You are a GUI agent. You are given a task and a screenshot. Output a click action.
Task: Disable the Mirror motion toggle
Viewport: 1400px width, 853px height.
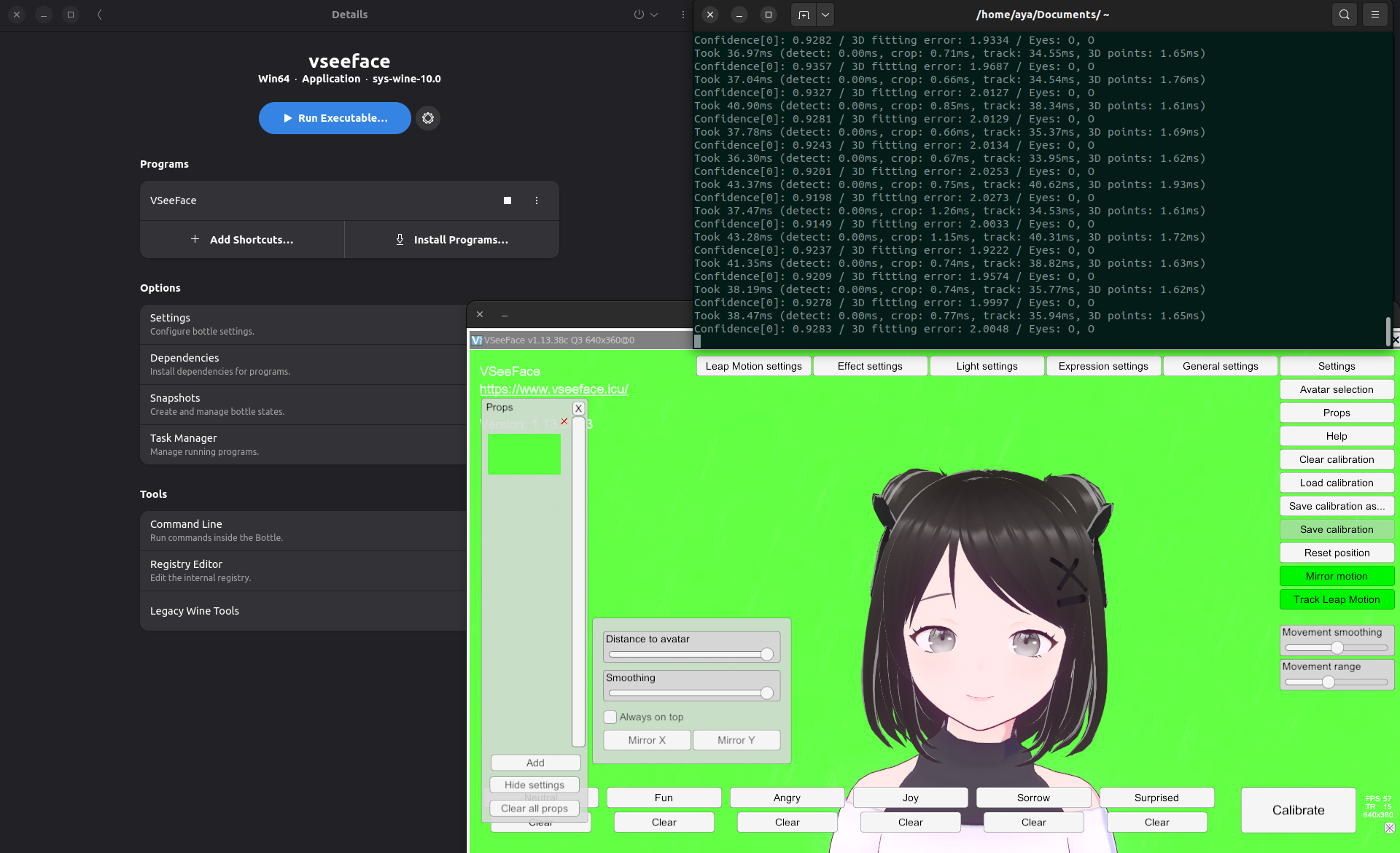(x=1337, y=576)
